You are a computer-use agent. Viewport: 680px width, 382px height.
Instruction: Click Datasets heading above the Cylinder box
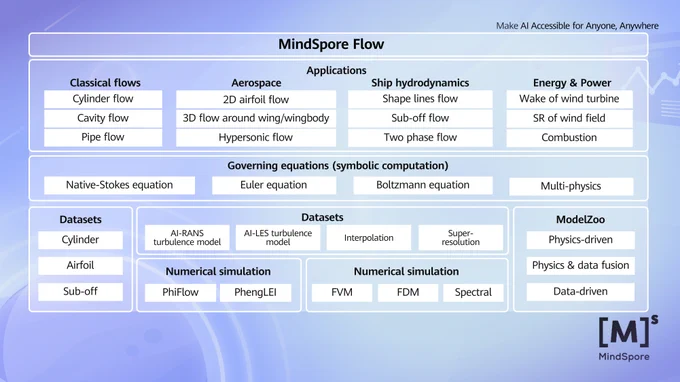click(80, 219)
